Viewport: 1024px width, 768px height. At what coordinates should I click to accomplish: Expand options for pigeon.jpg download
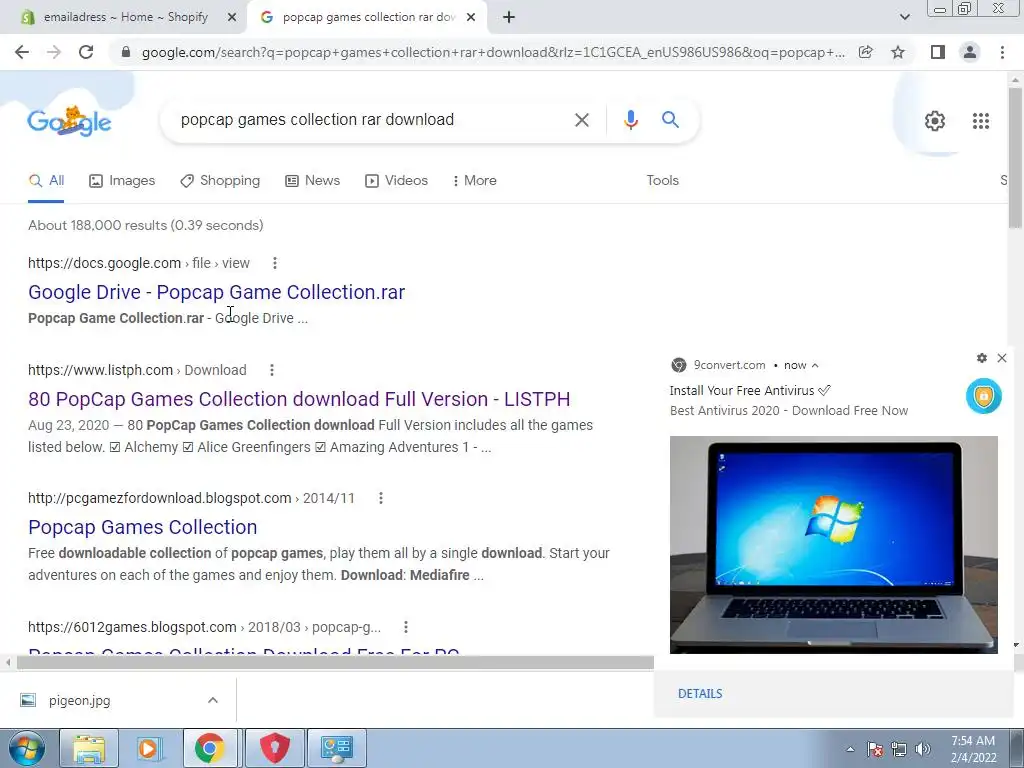coord(213,700)
